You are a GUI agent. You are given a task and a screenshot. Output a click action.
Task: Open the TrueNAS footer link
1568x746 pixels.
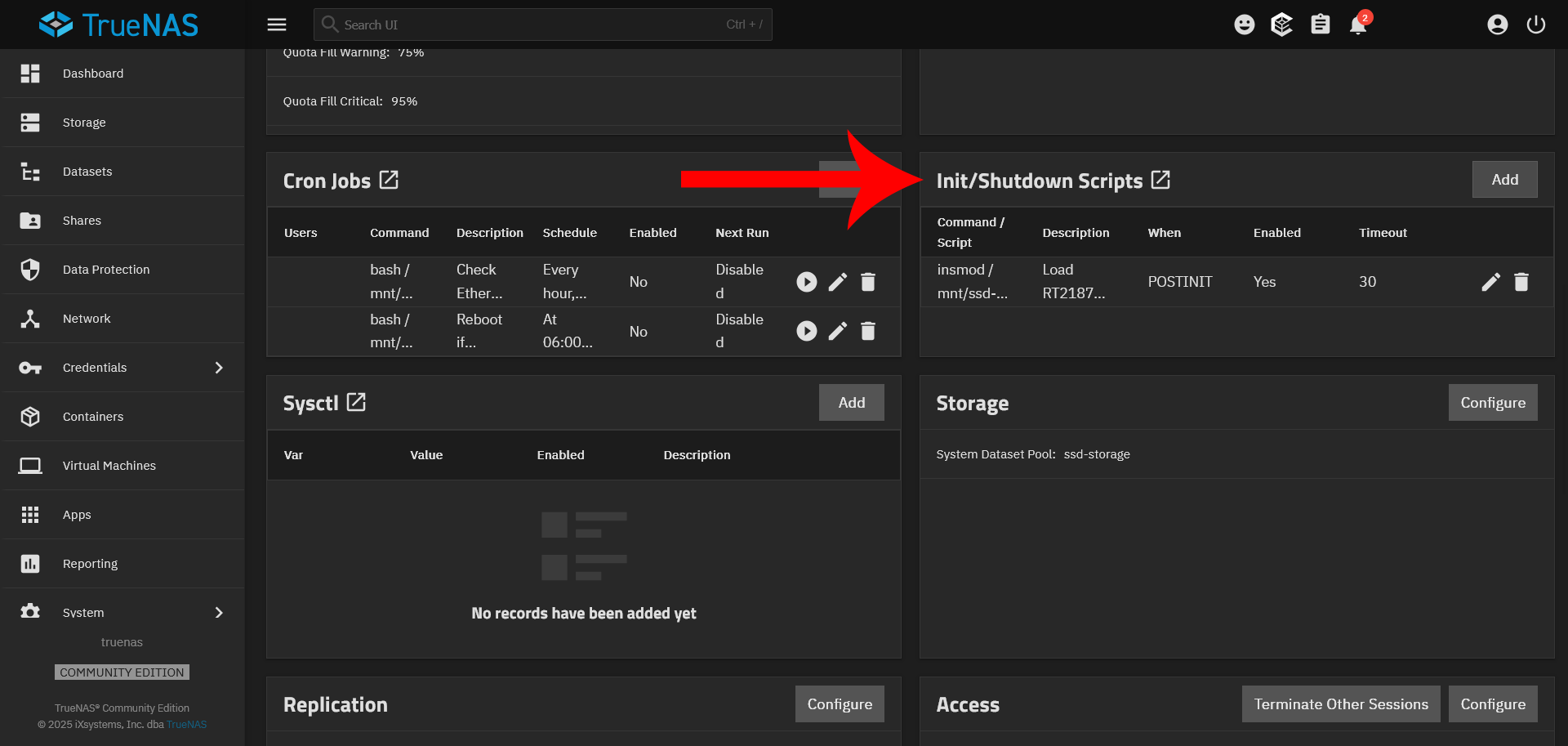coord(187,725)
